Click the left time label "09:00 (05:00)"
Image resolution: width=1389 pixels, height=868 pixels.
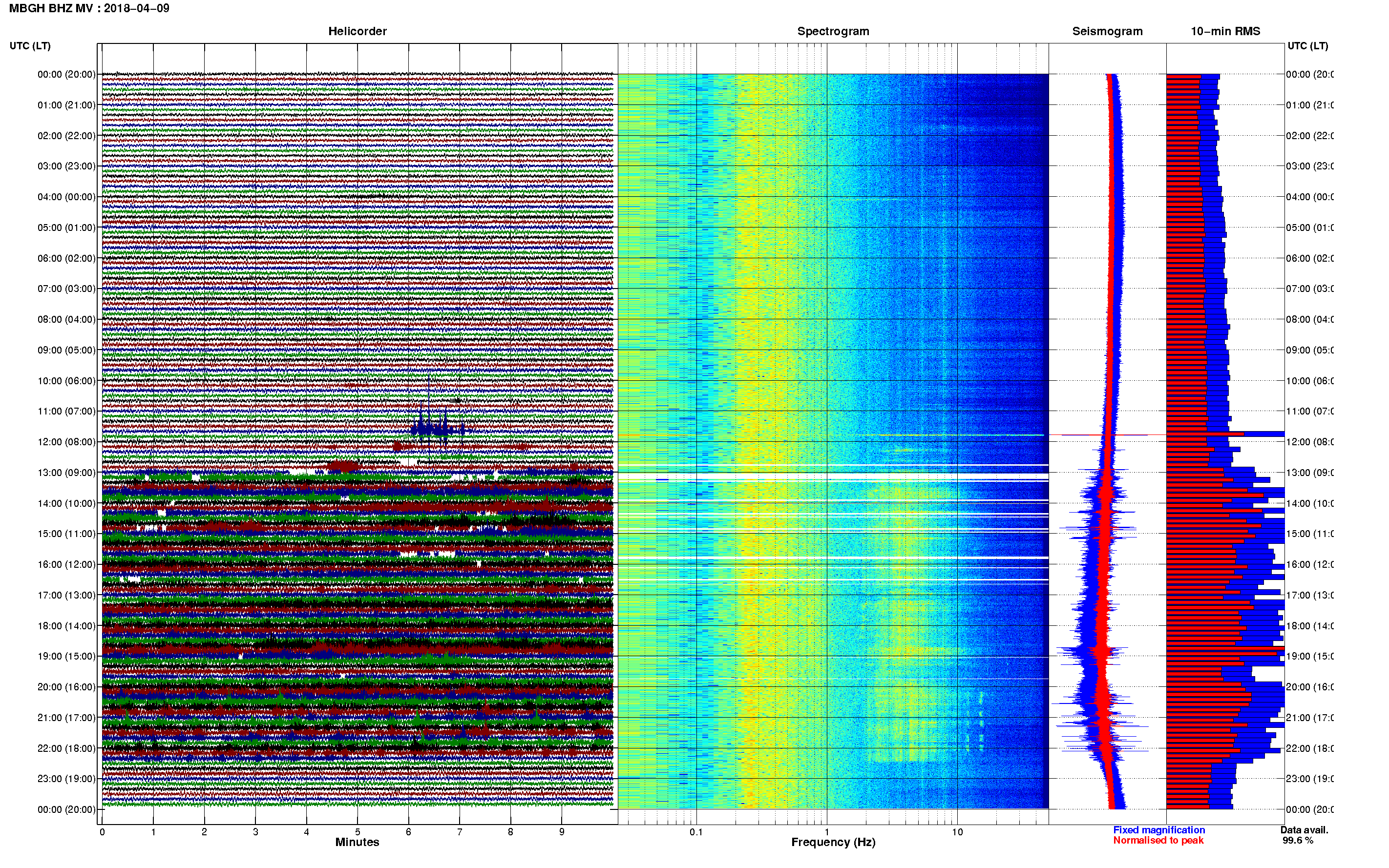[x=66, y=350]
